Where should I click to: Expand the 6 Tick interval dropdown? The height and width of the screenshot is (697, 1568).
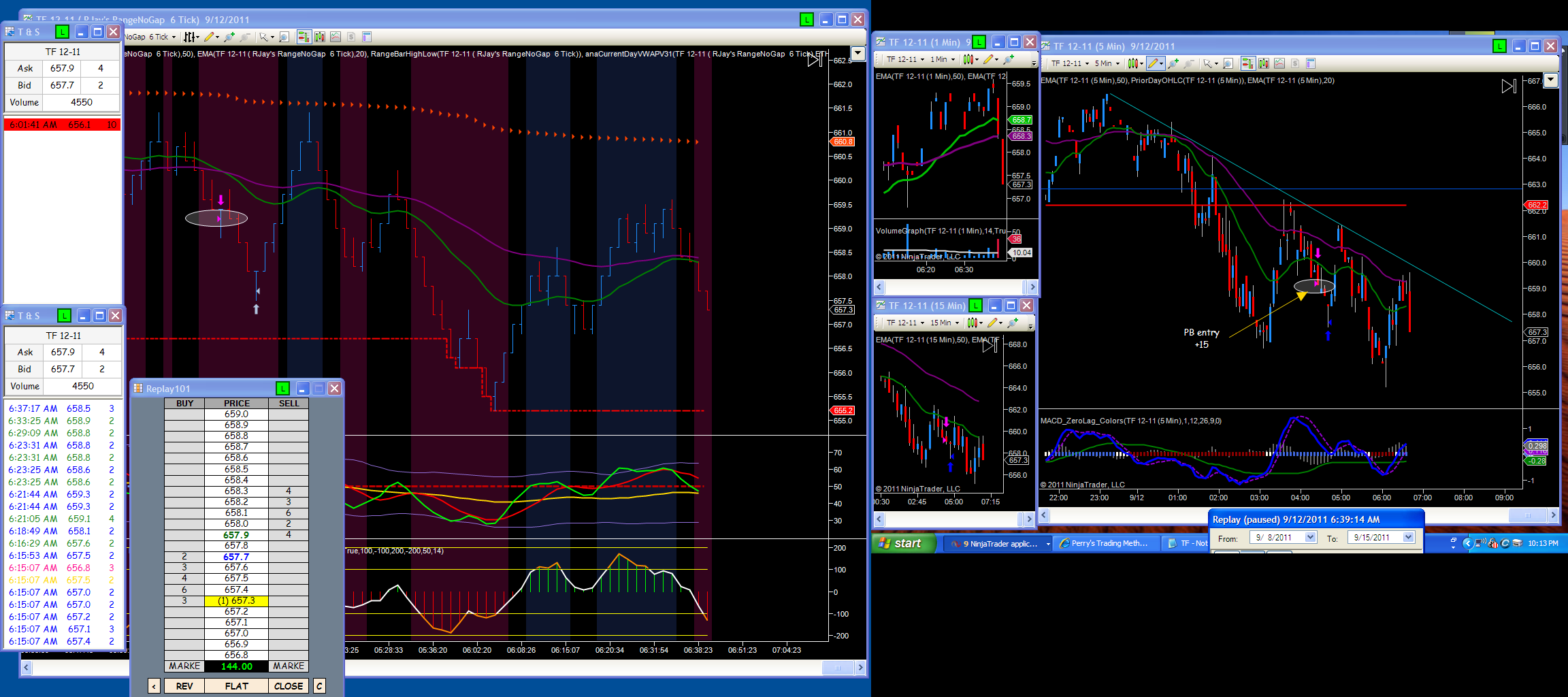174,37
